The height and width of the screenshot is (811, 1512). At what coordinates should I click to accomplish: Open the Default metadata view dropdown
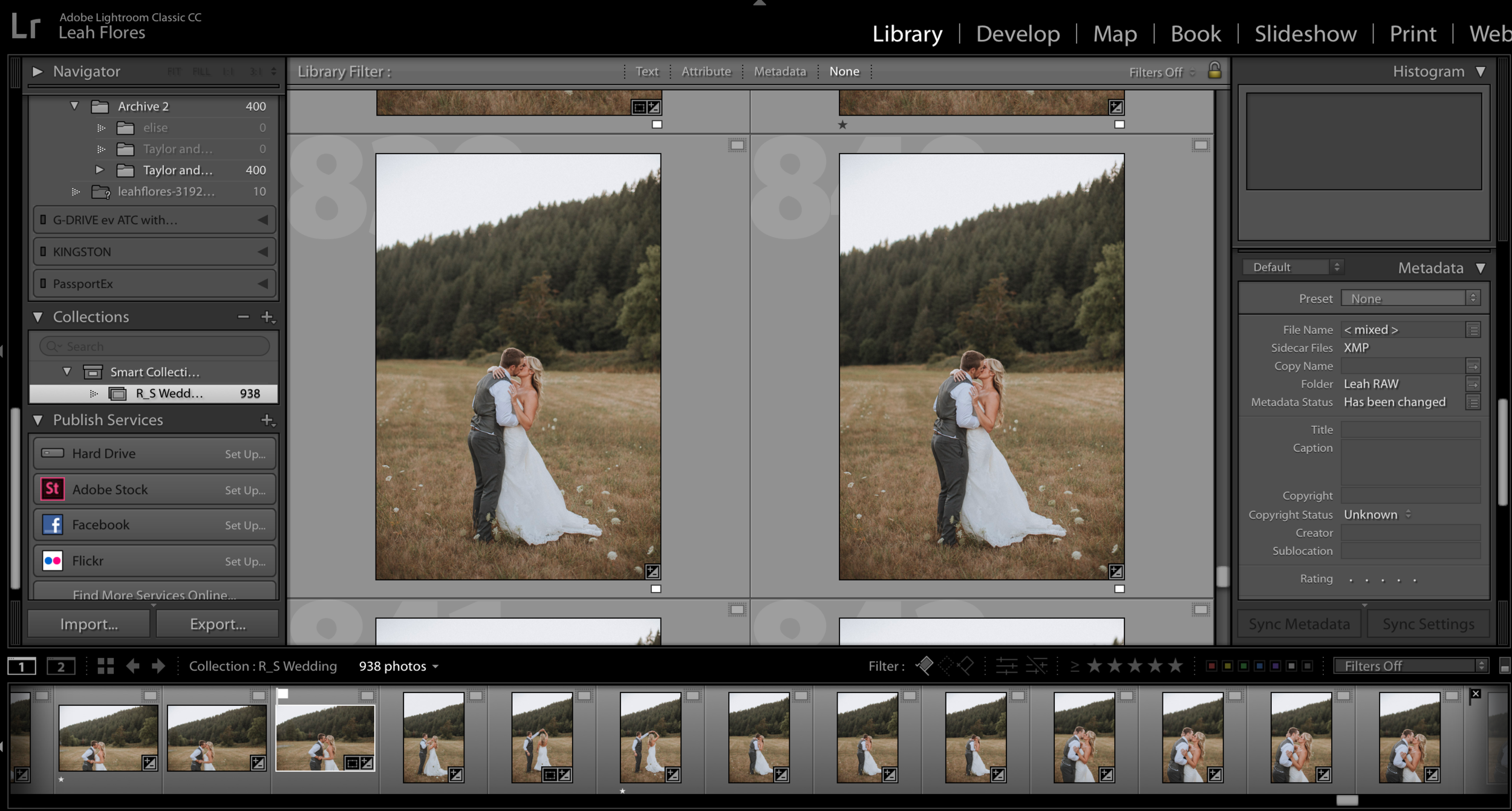pyautogui.click(x=1292, y=267)
